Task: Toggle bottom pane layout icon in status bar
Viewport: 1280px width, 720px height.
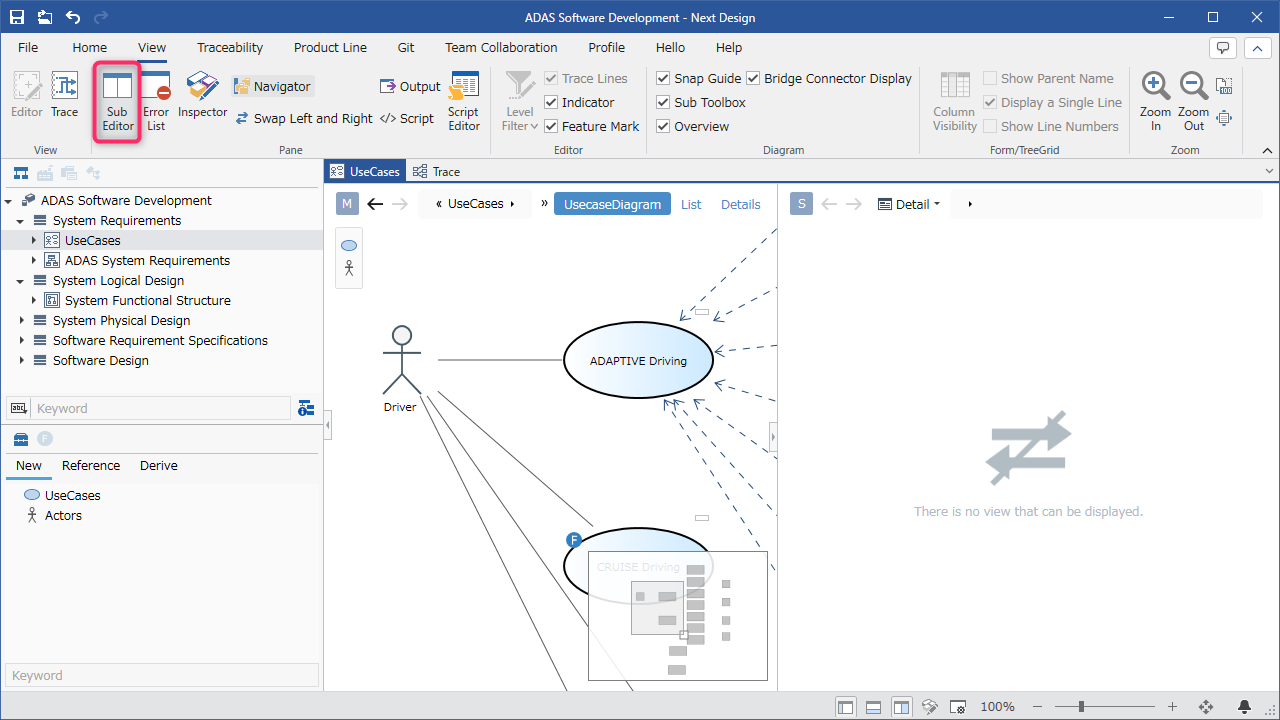Action: tap(873, 706)
